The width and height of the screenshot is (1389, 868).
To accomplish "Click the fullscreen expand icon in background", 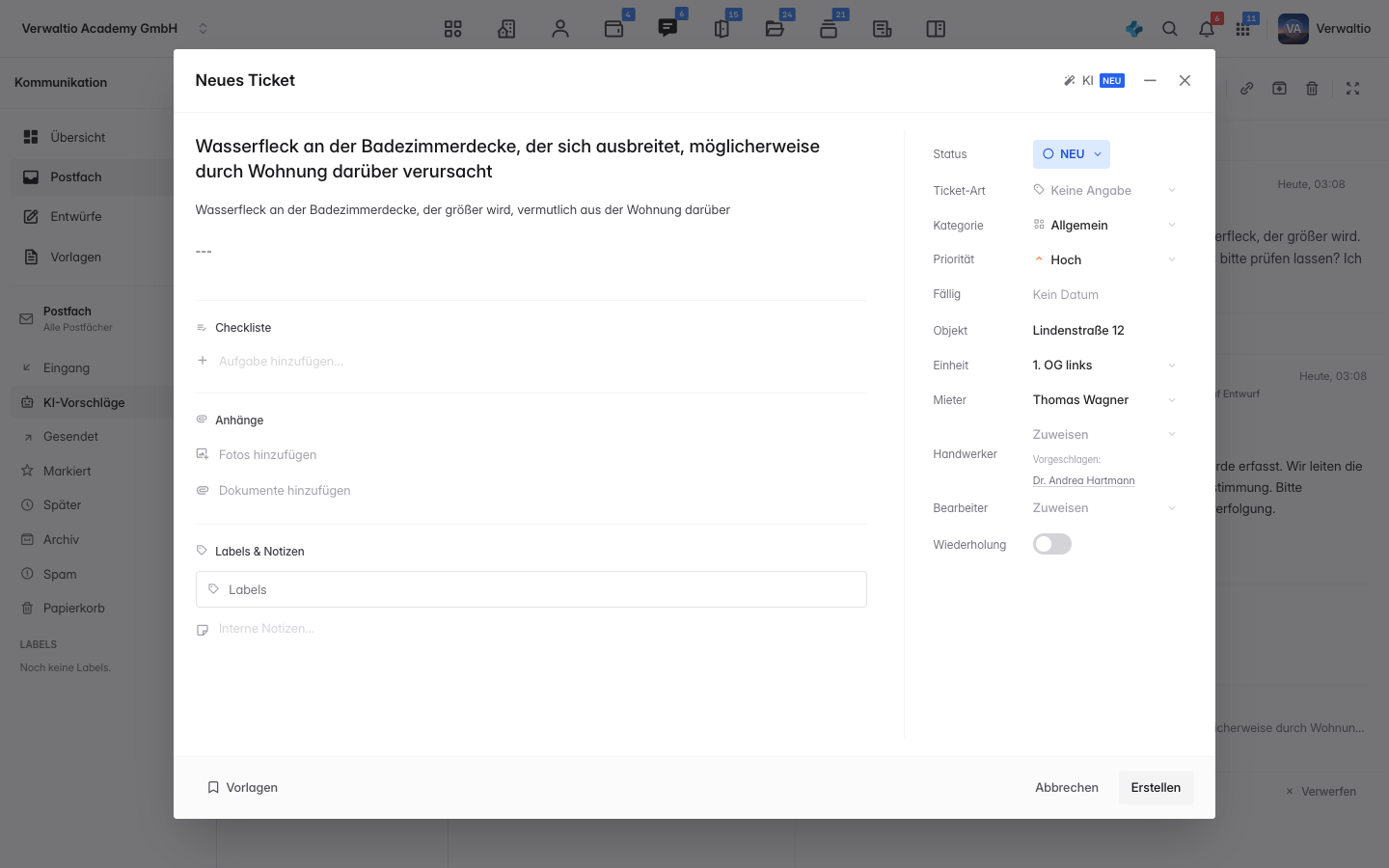I will [x=1353, y=88].
